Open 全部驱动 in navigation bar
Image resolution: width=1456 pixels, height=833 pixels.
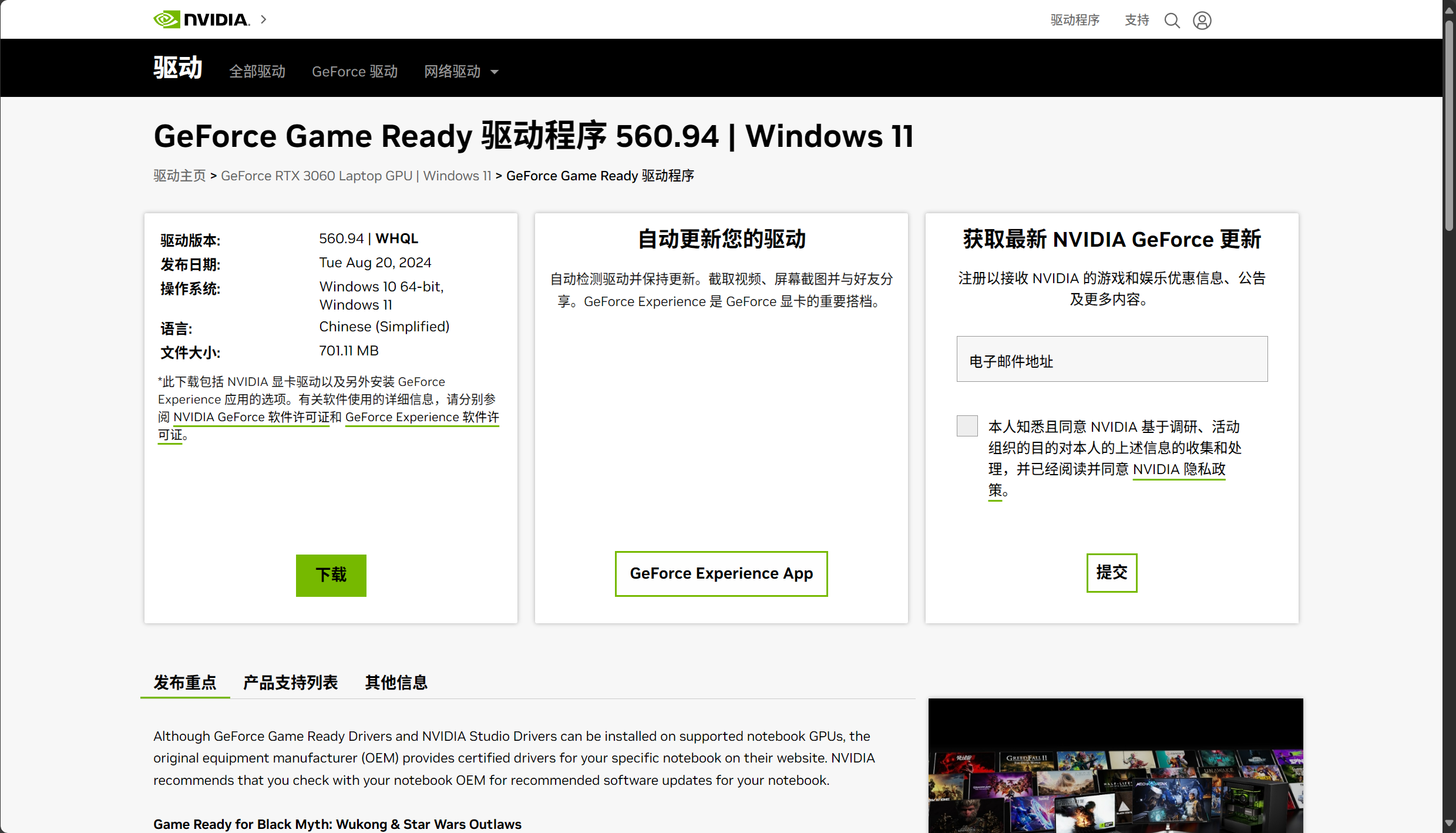click(x=257, y=72)
